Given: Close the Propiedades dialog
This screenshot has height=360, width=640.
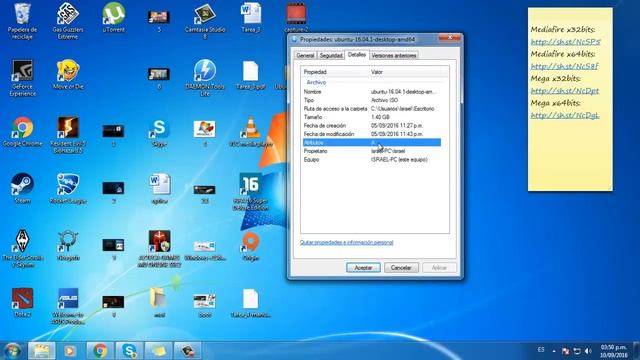Looking at the screenshot, I should click(450, 38).
